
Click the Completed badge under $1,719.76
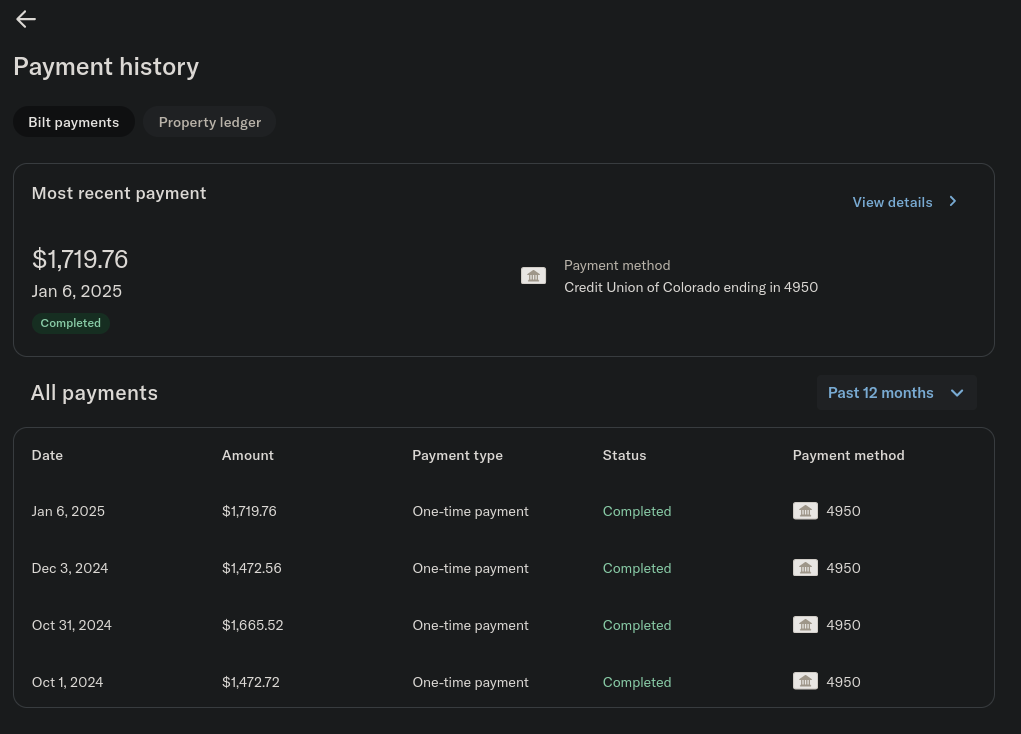(70, 322)
